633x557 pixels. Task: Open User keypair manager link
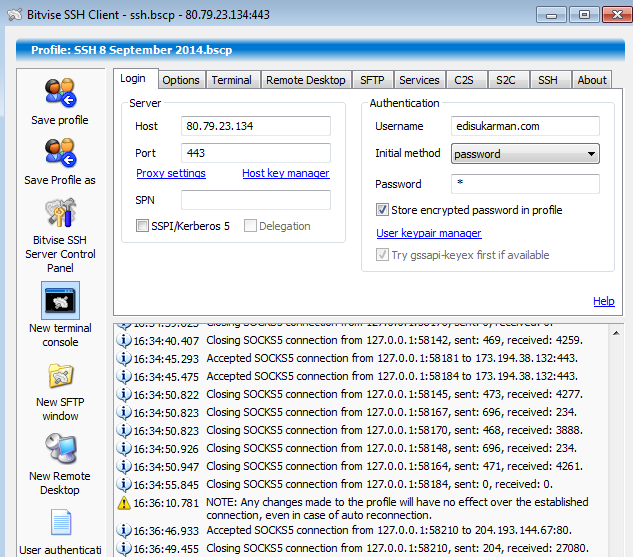[x=429, y=233]
